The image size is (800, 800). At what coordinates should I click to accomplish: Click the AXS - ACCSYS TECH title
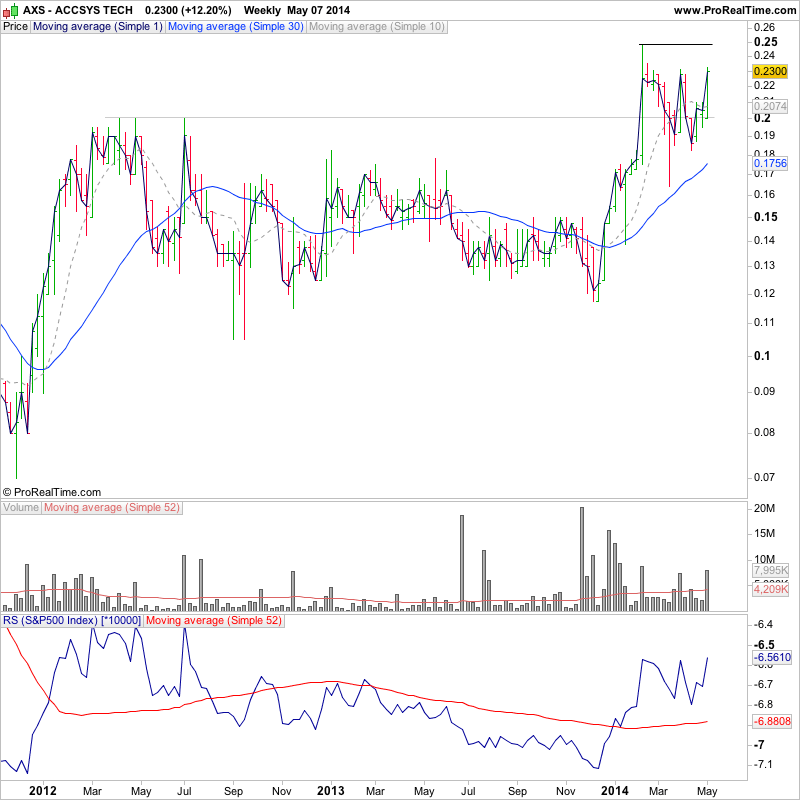(x=78, y=10)
